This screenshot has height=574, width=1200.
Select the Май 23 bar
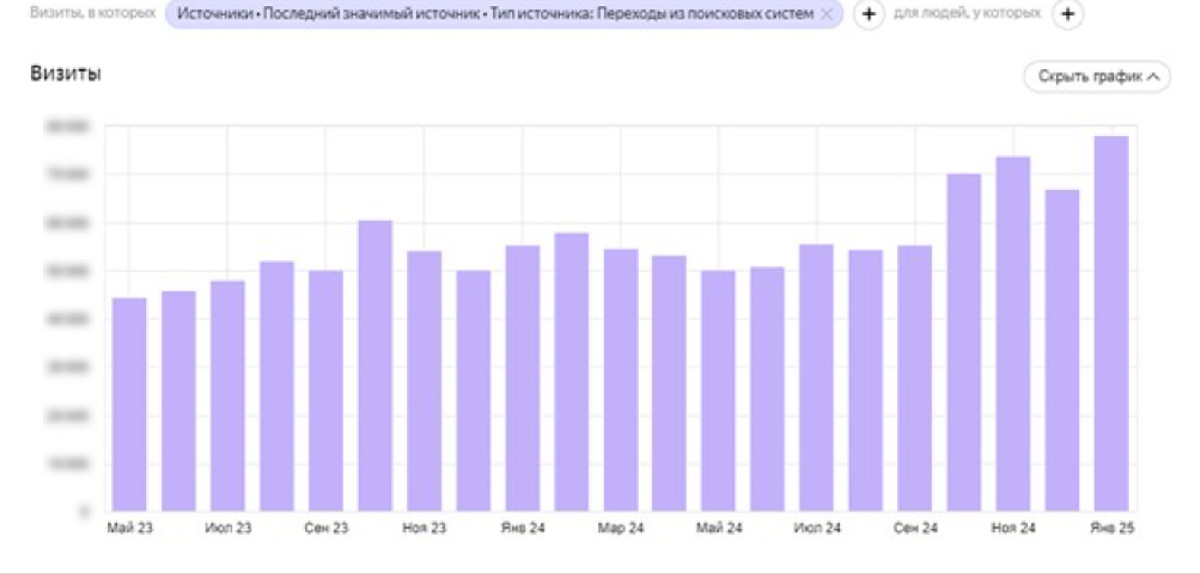[x=129, y=404]
